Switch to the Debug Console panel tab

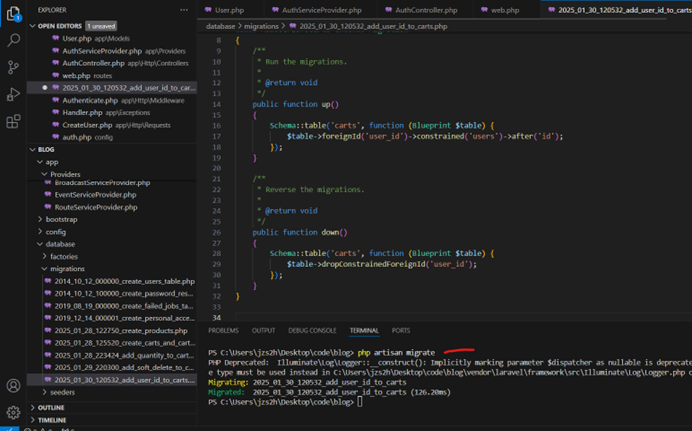(312, 330)
